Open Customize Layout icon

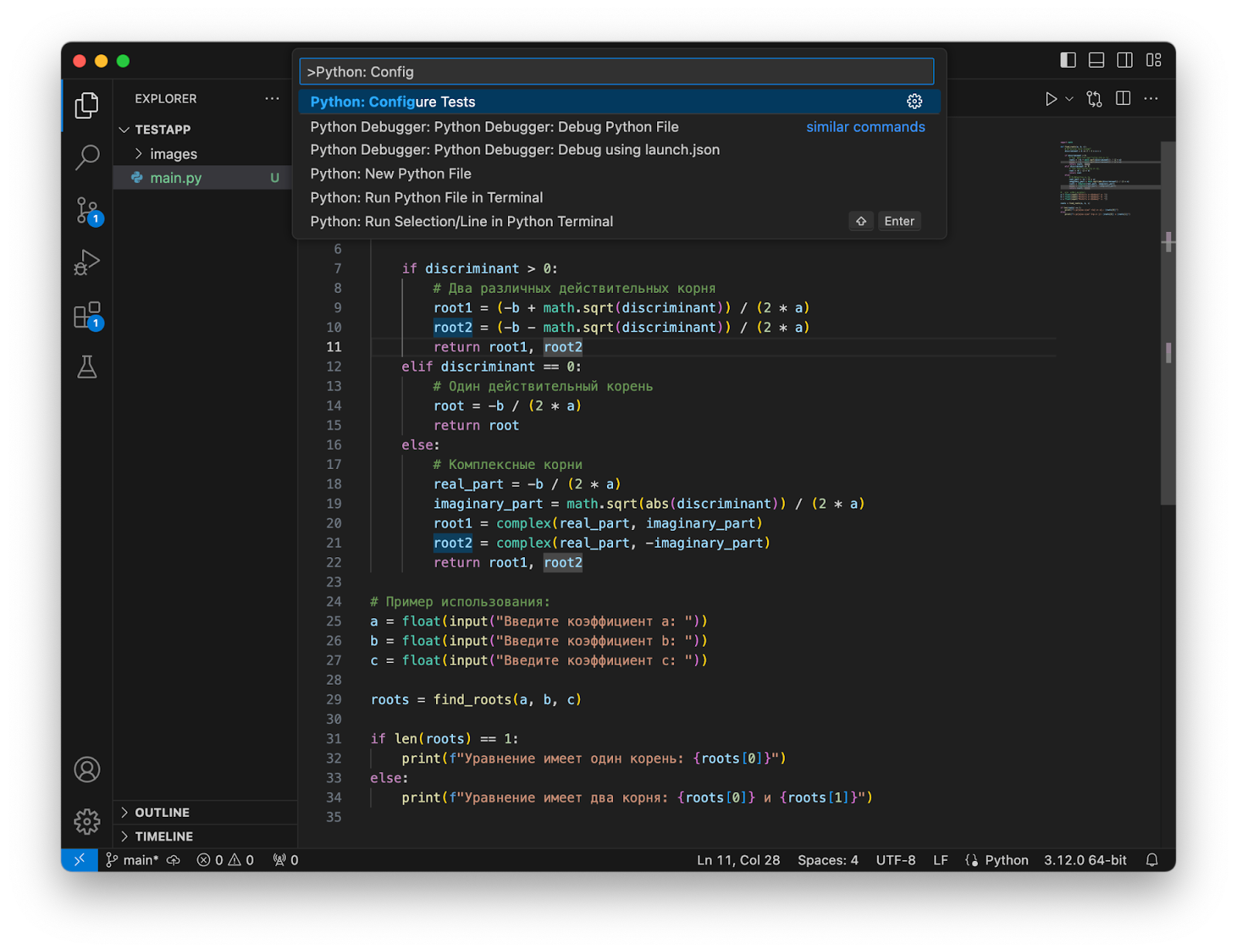coord(1154,59)
